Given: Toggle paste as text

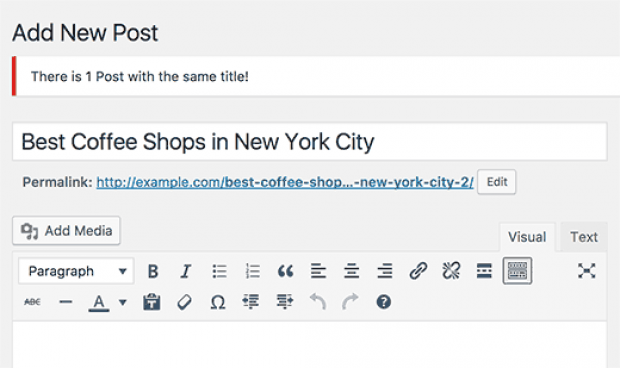Looking at the screenshot, I should tap(151, 302).
